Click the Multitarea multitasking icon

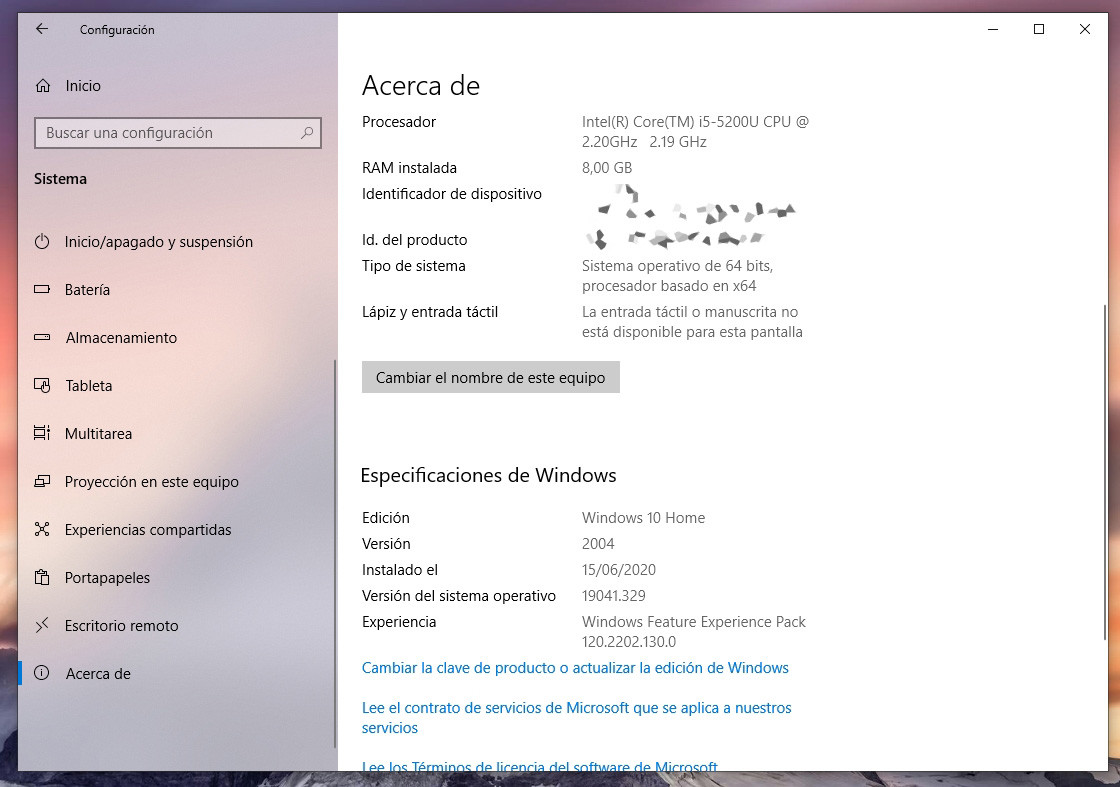pyautogui.click(x=42, y=434)
